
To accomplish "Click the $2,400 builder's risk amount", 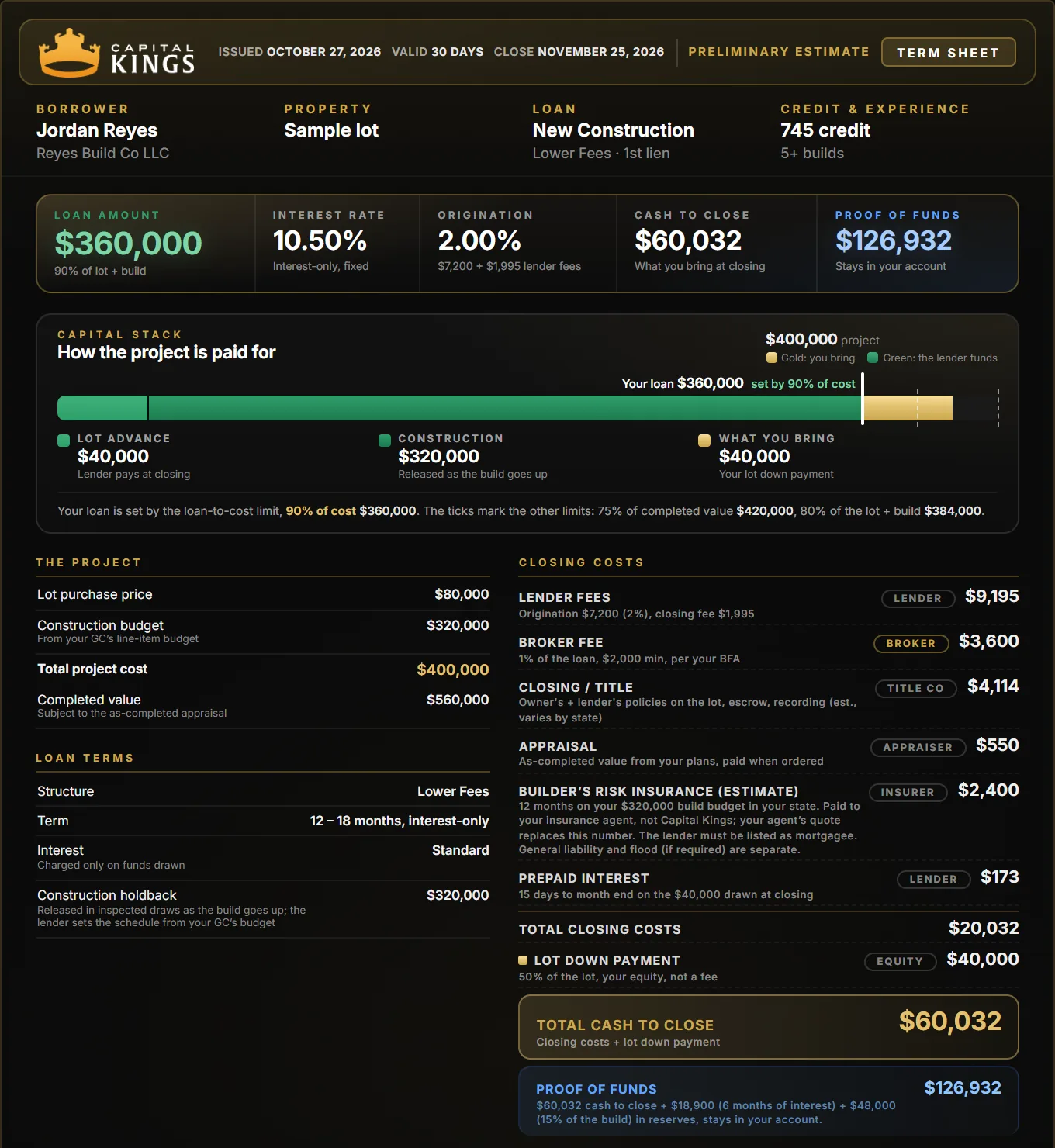I will pos(988,790).
